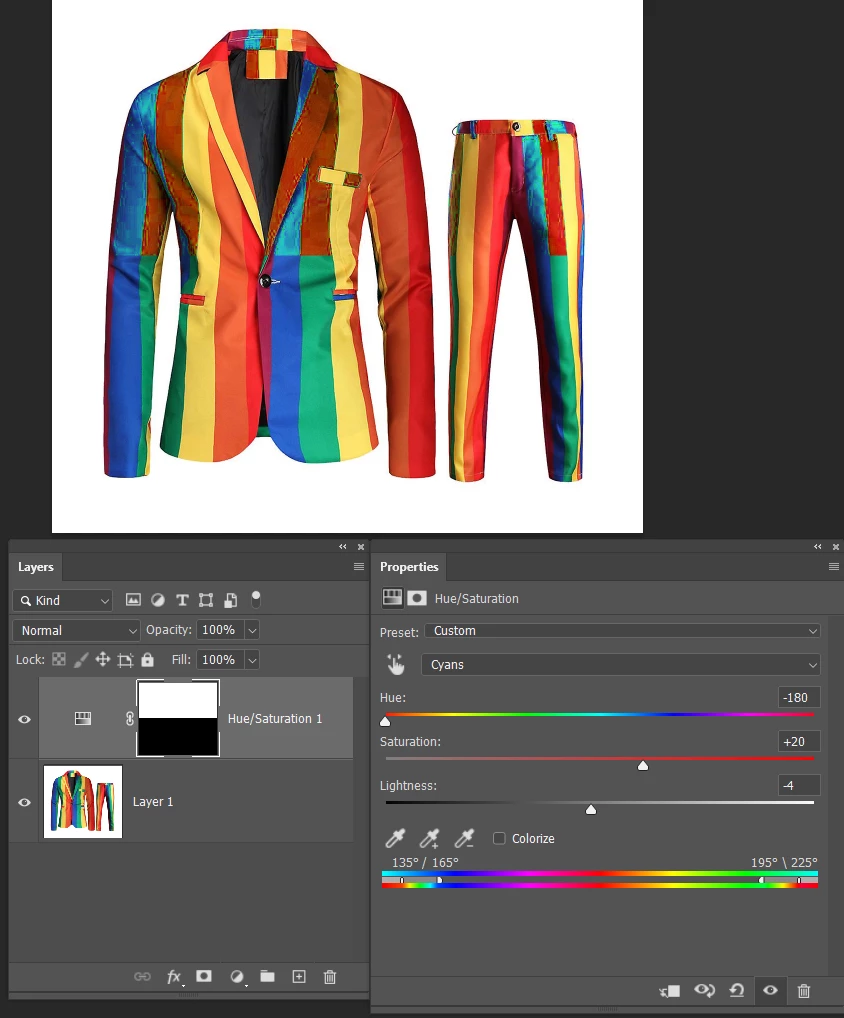
Task: Expand the Fill slider arrow
Action: click(253, 660)
